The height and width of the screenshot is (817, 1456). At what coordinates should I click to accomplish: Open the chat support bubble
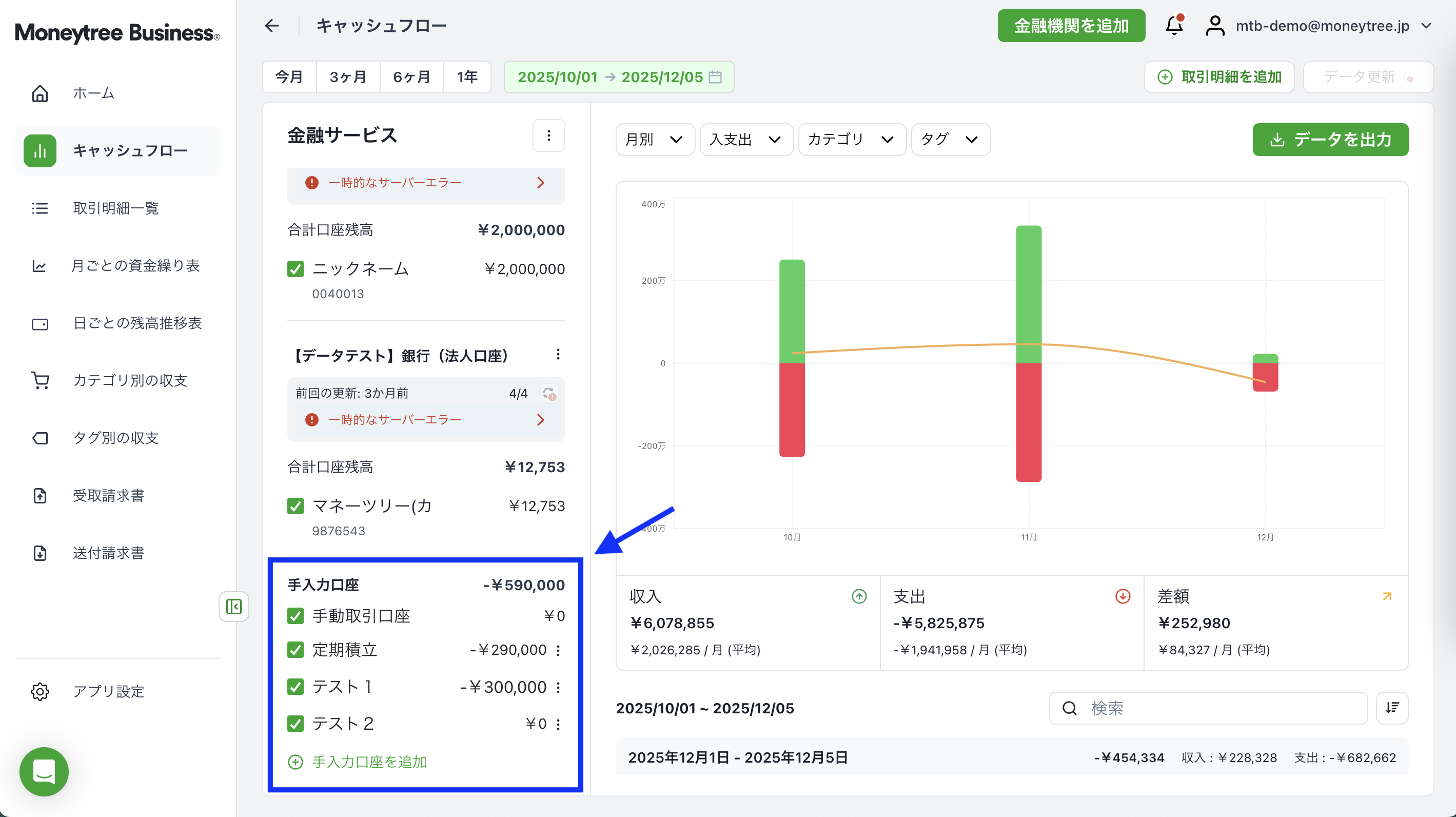[x=44, y=771]
